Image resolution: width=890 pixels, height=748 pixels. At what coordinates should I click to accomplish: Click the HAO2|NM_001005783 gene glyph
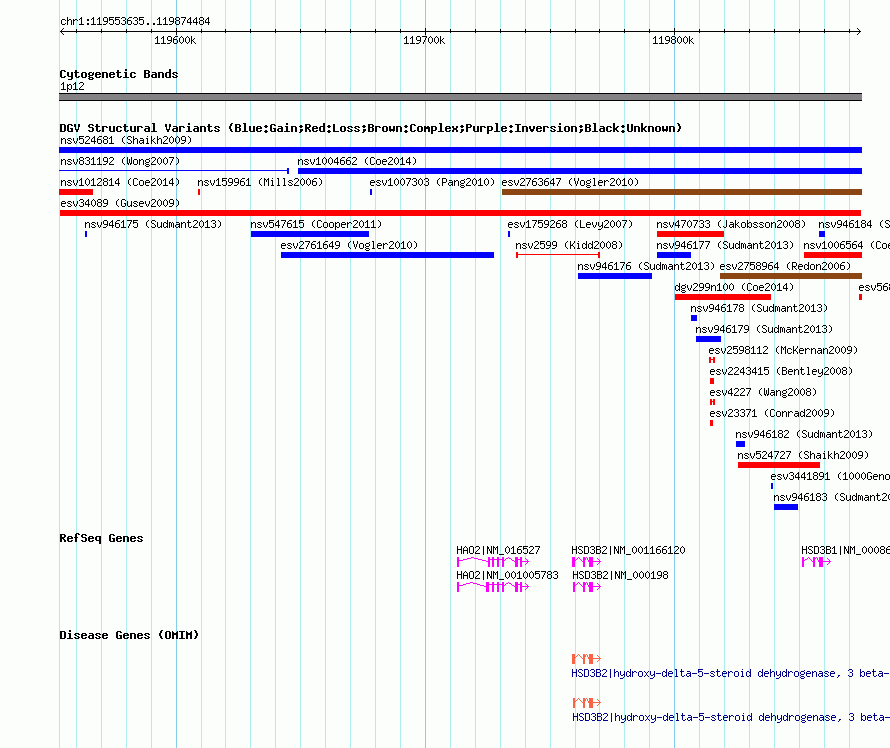click(x=493, y=587)
